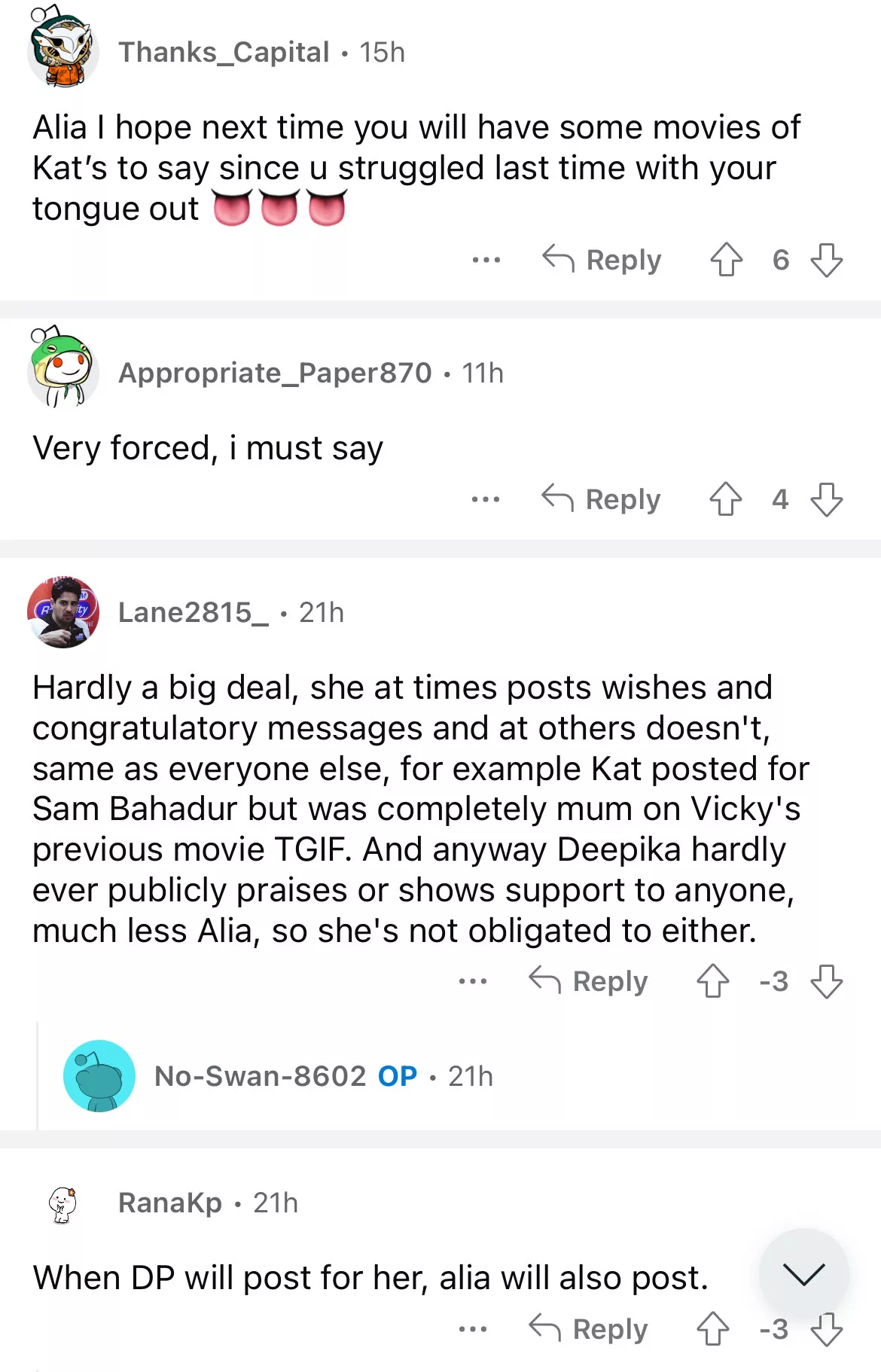Open the No-Swan-8602 OP profile link
Image resolution: width=881 pixels, height=1372 pixels.
[260, 1076]
